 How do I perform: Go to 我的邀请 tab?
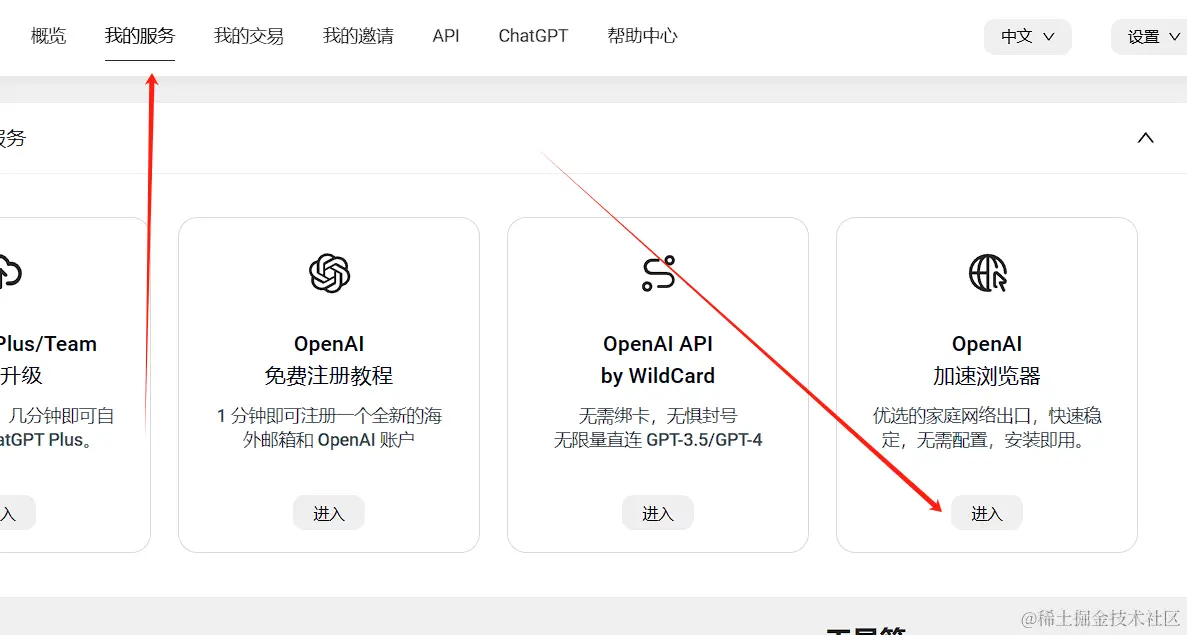point(358,36)
